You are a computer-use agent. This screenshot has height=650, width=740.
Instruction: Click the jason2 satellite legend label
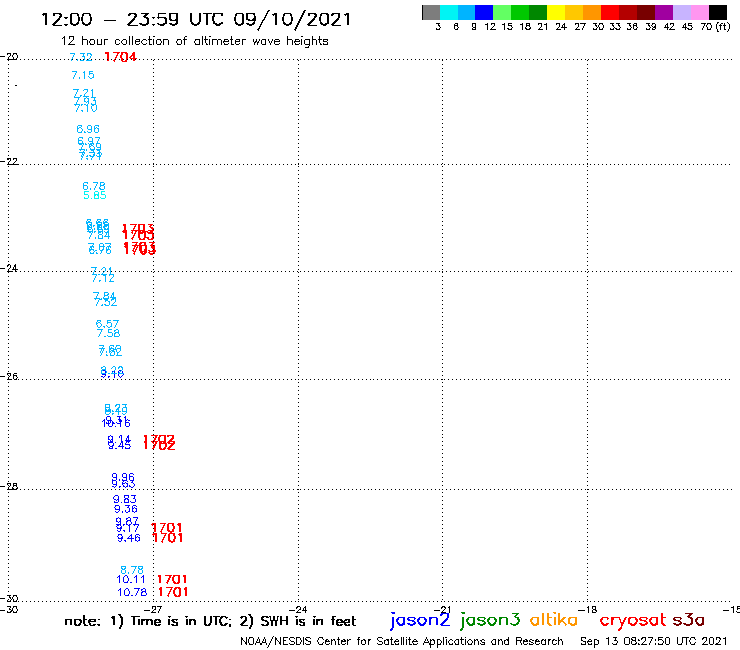coord(420,621)
